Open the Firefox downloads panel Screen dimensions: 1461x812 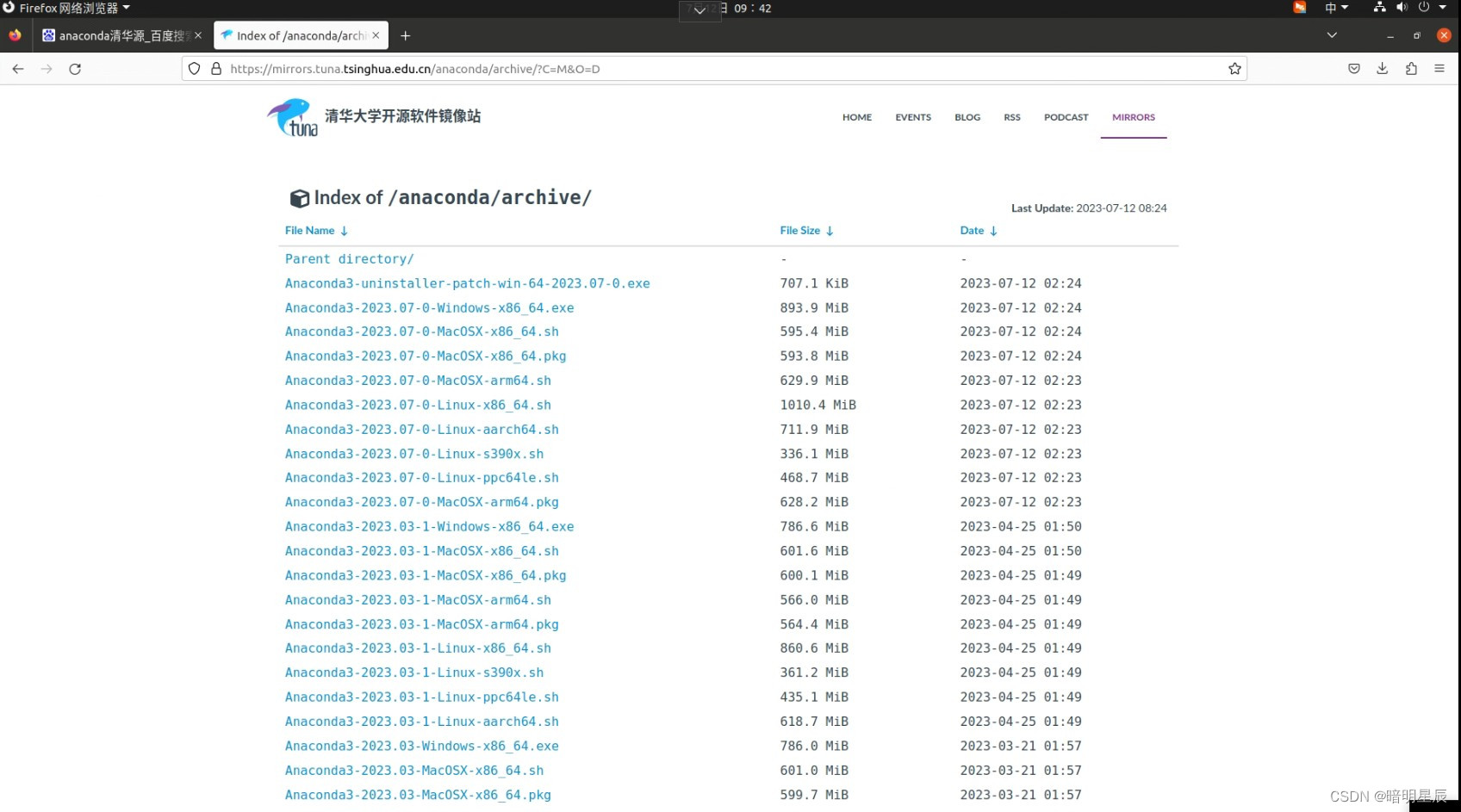click(x=1383, y=69)
